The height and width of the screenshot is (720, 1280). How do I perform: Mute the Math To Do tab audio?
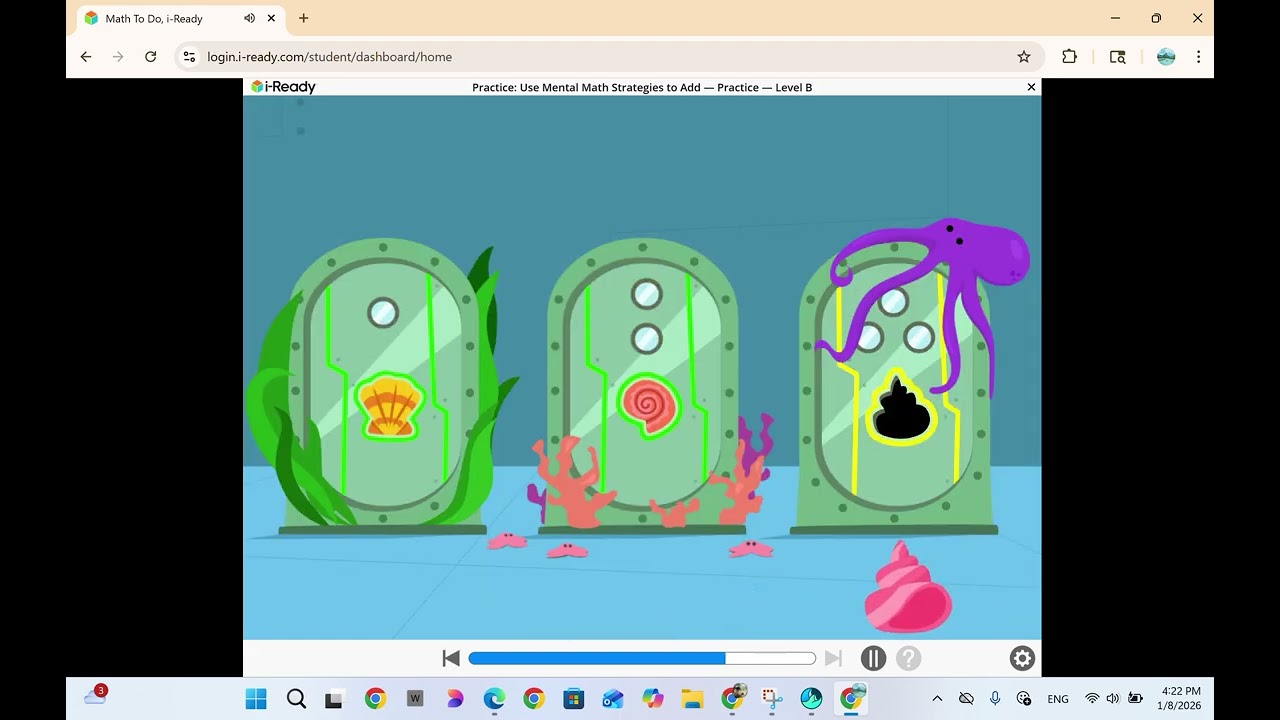coord(249,18)
